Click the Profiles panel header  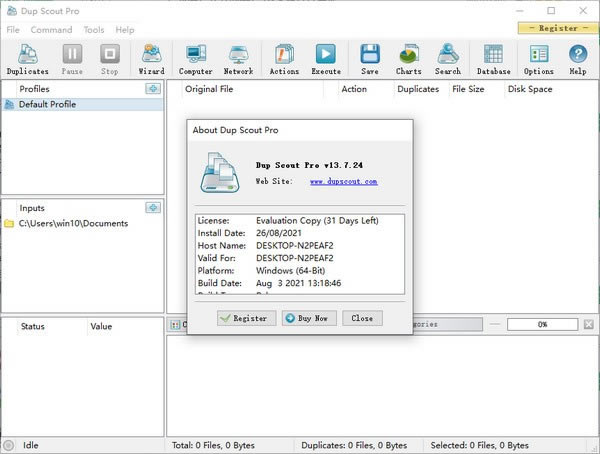tap(34, 89)
